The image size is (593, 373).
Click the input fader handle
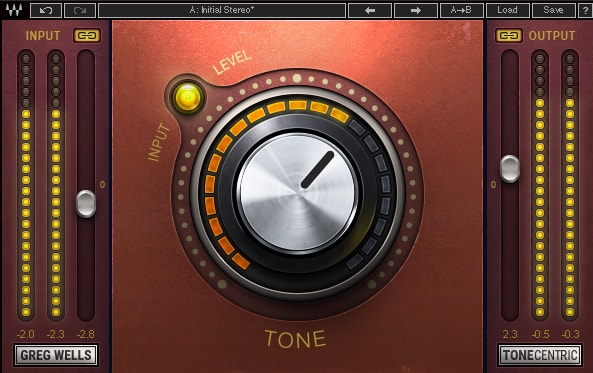click(86, 204)
